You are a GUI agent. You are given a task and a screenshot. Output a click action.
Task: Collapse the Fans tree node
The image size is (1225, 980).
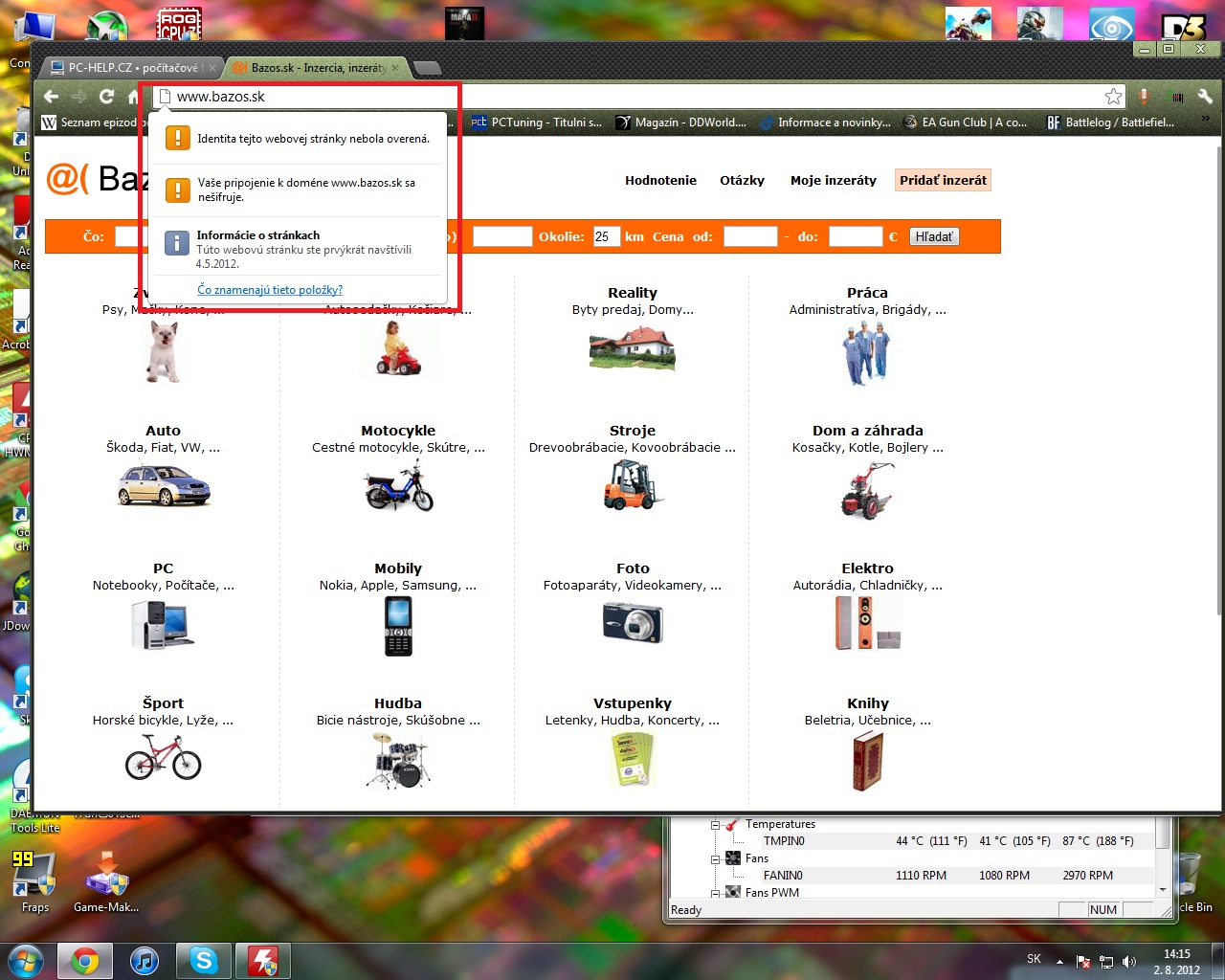[715, 858]
